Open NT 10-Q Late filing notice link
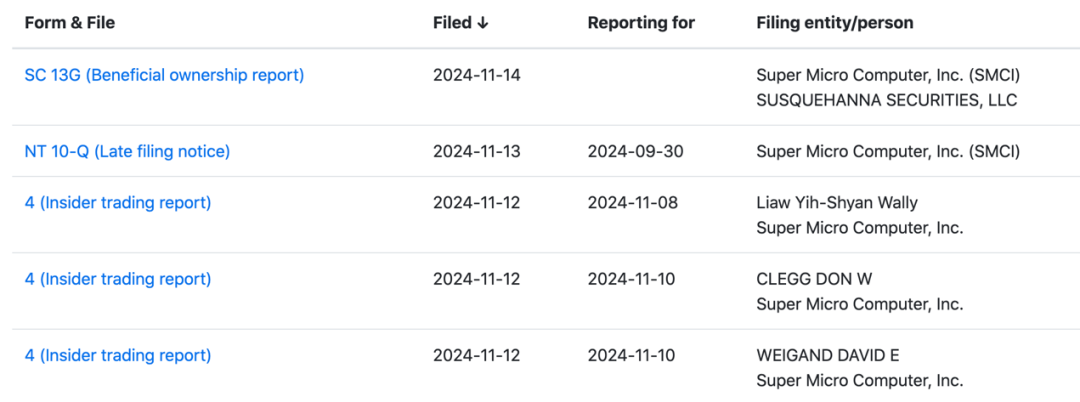This screenshot has height=402, width=1080. coord(127,151)
